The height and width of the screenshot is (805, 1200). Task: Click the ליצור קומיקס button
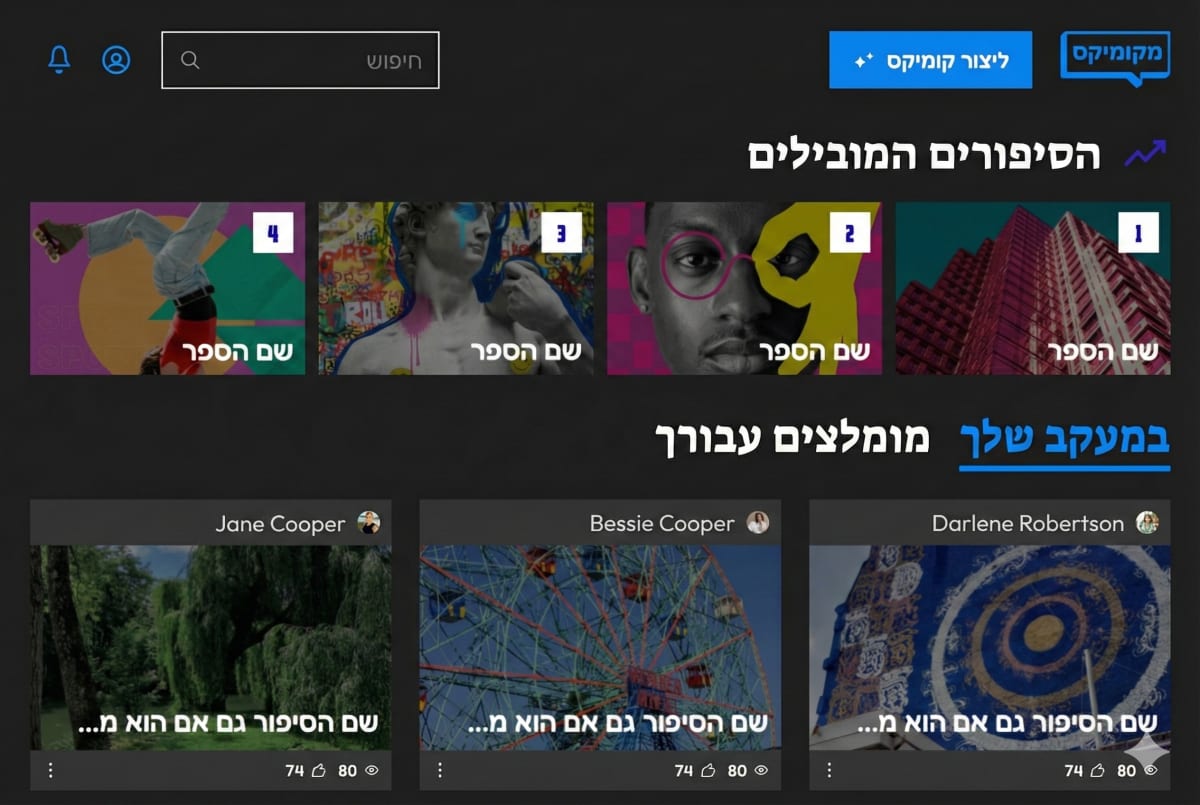930,60
